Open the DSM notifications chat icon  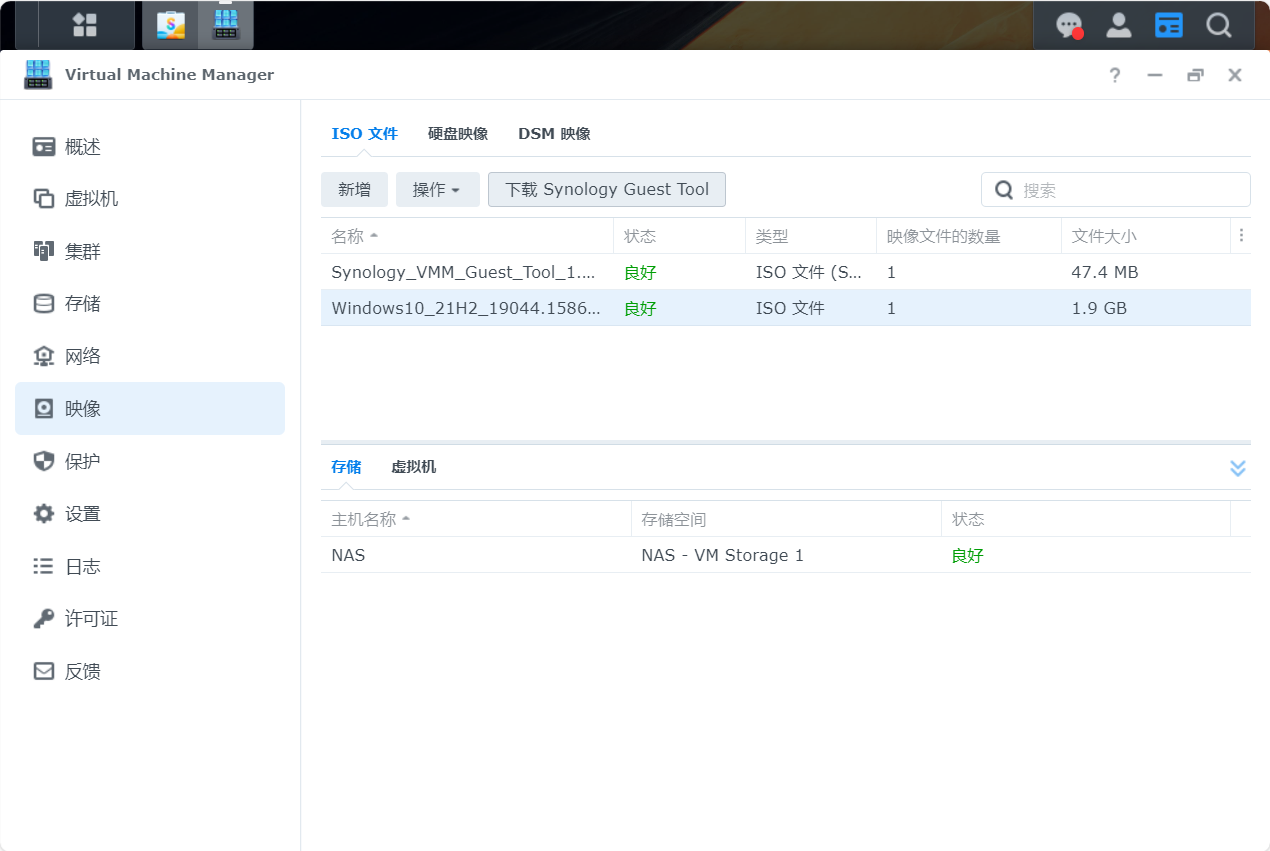tap(1069, 25)
